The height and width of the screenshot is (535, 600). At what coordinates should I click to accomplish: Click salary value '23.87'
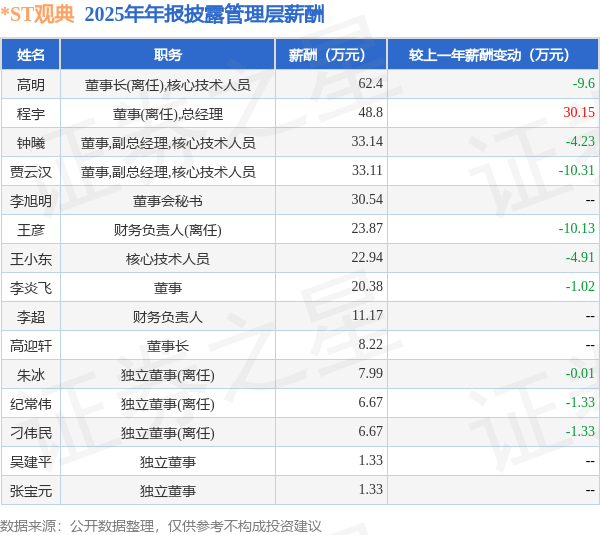click(367, 228)
